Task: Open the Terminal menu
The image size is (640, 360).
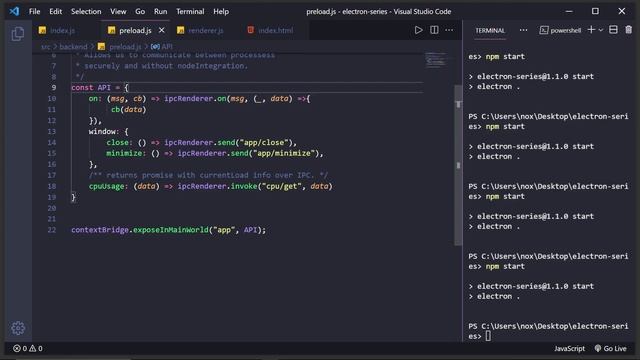Action: point(190,11)
